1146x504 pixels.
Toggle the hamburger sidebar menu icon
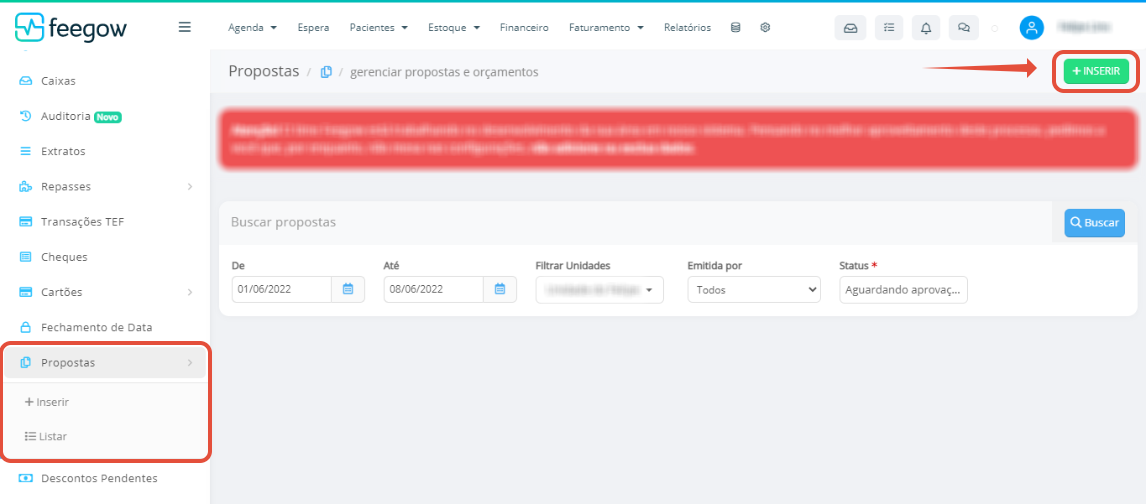click(185, 27)
